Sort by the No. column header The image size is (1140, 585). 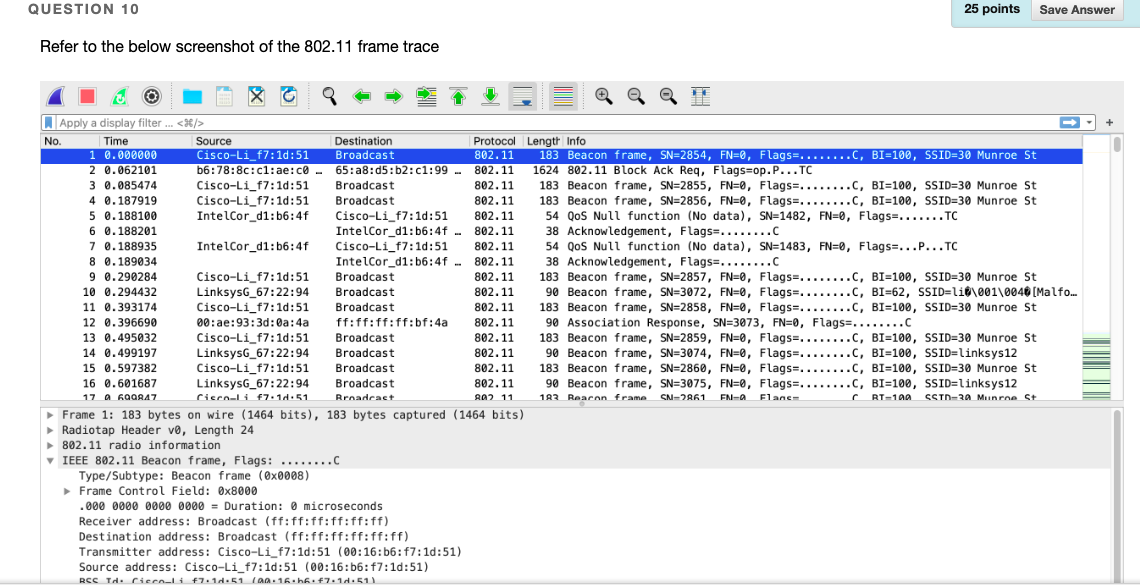71,141
